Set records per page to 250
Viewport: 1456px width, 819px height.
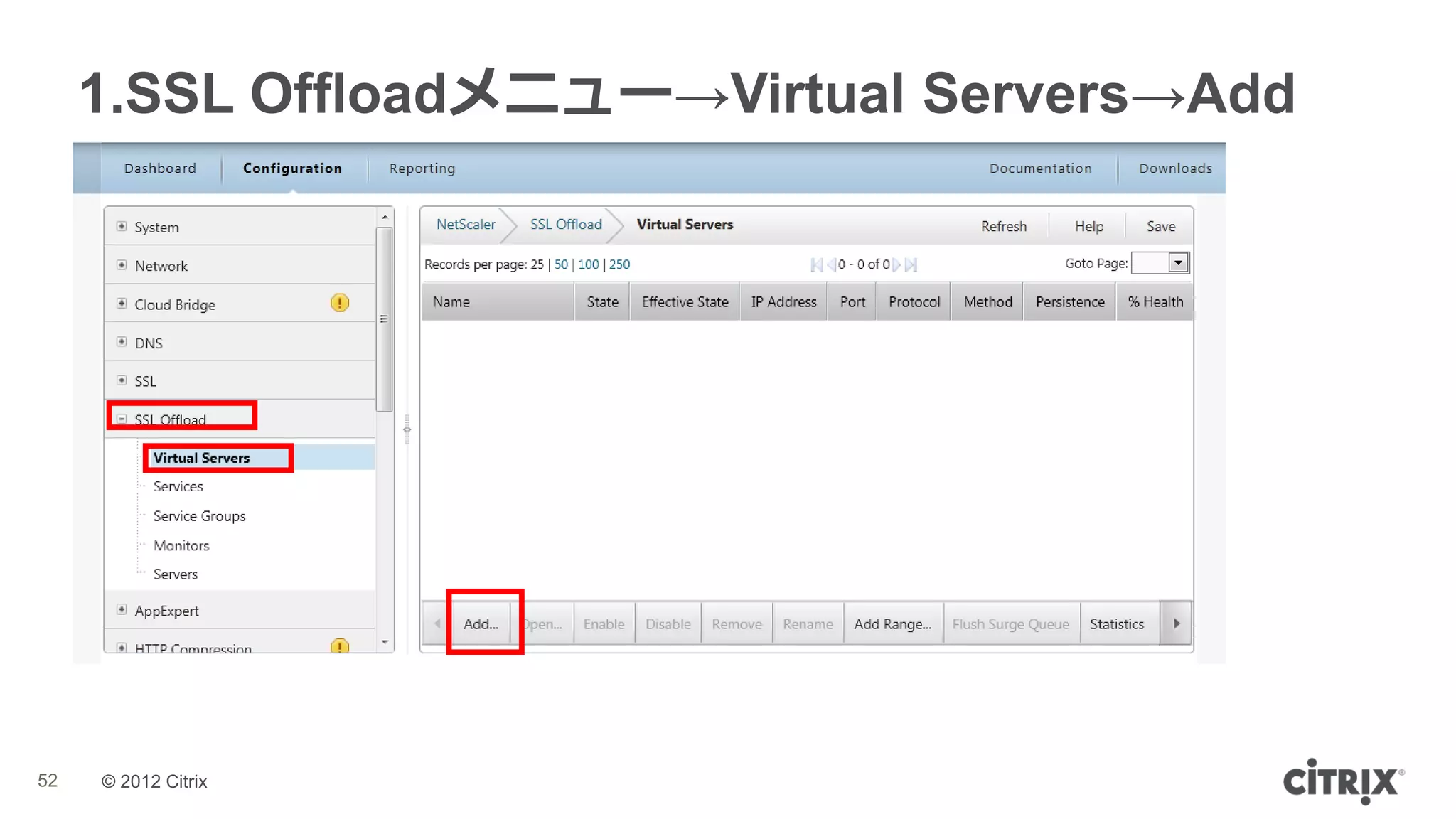coord(619,264)
